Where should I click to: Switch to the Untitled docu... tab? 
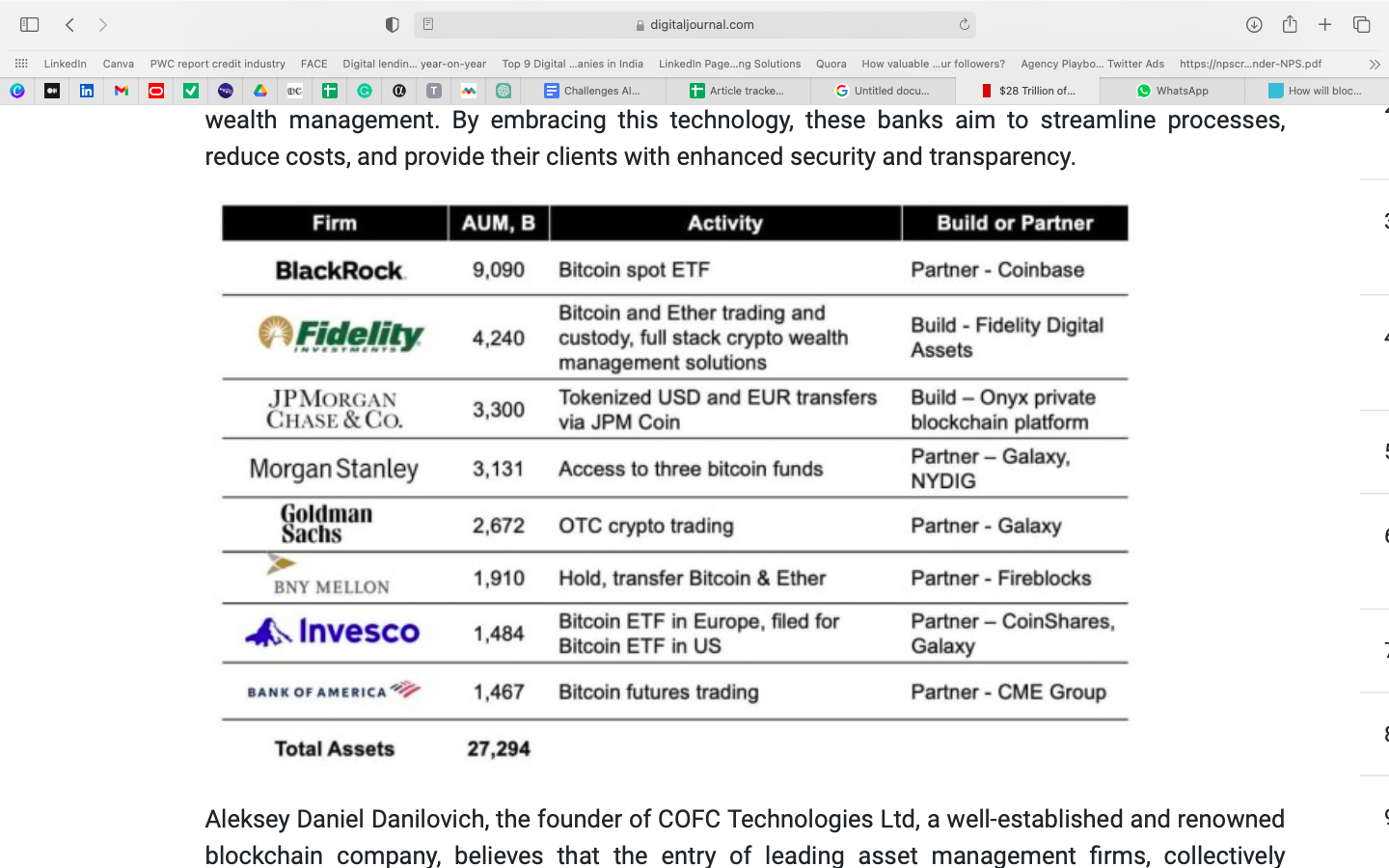(x=883, y=91)
